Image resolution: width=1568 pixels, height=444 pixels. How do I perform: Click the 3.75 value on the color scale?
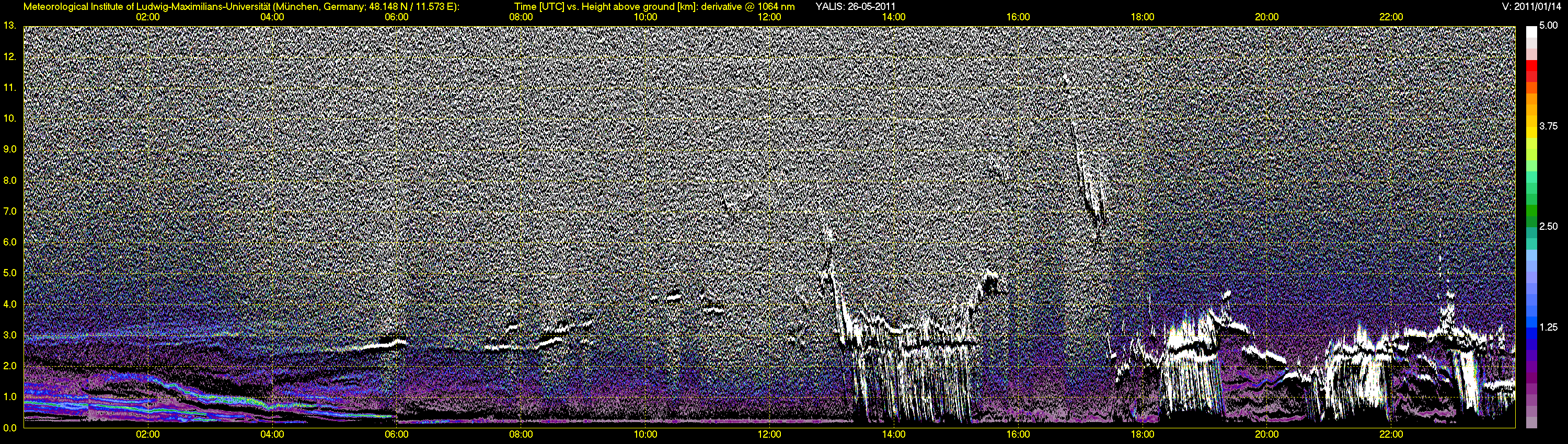click(x=1549, y=126)
